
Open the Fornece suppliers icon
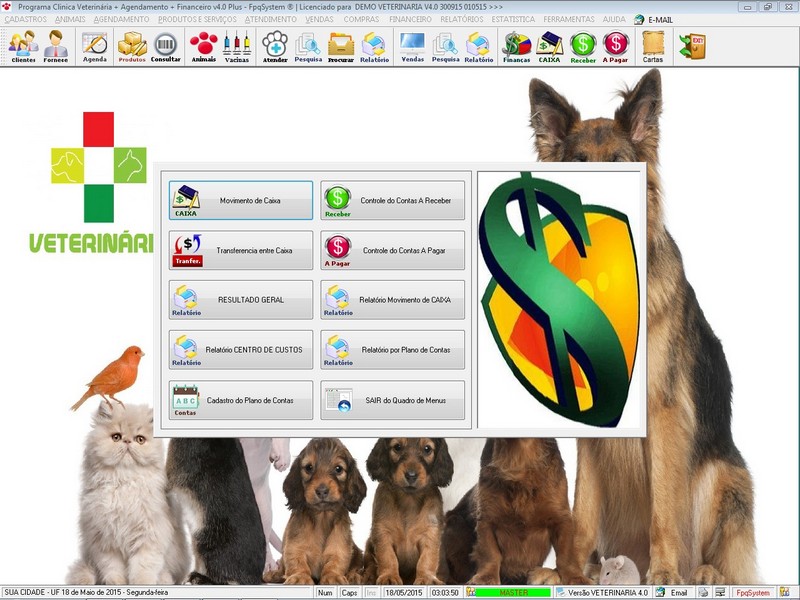pos(56,46)
